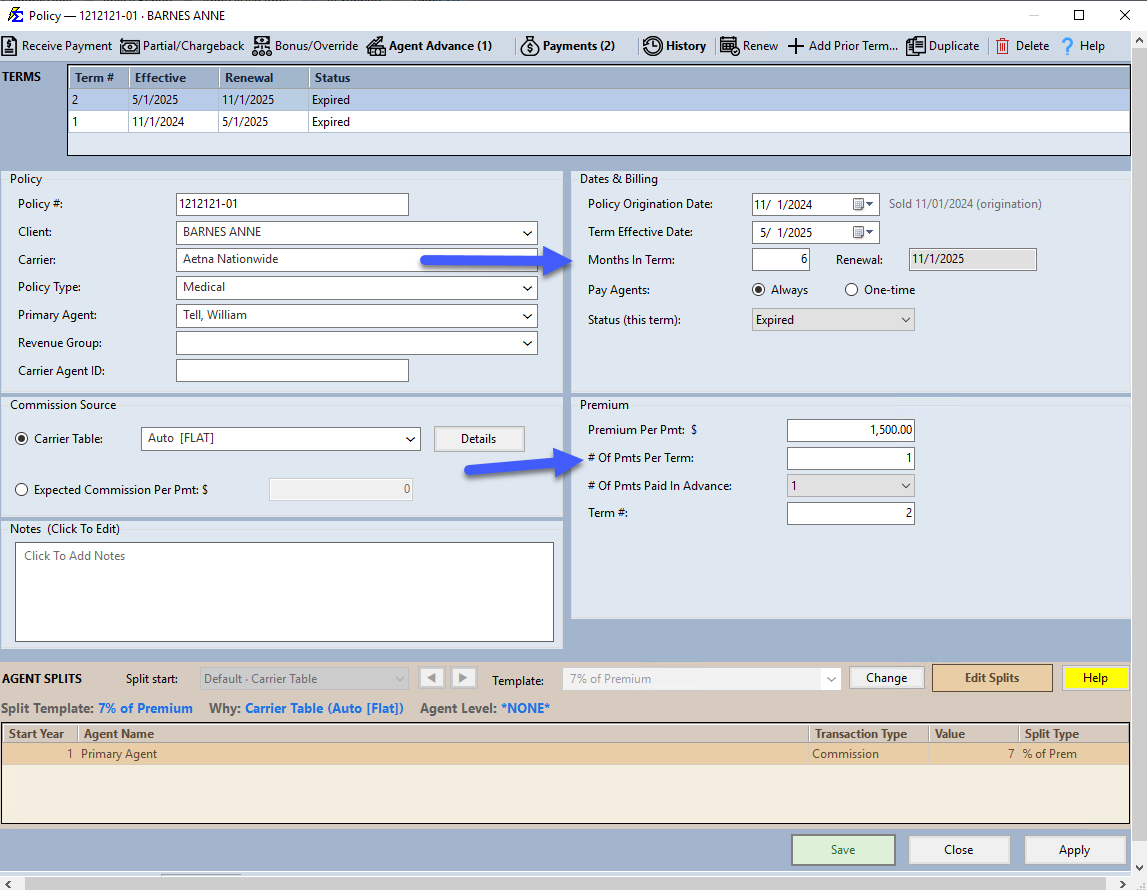Click the Split Type column header
This screenshot has height=890, width=1147.
coord(1073,734)
